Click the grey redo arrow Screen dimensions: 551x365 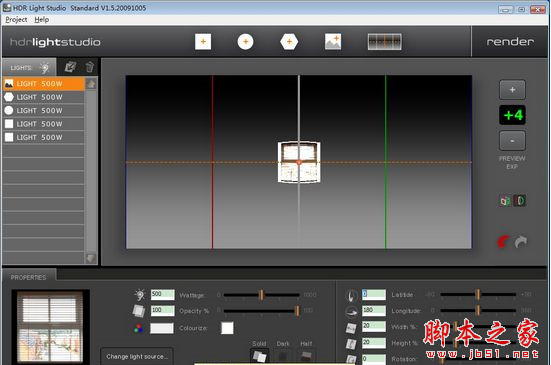pyautogui.click(x=521, y=242)
